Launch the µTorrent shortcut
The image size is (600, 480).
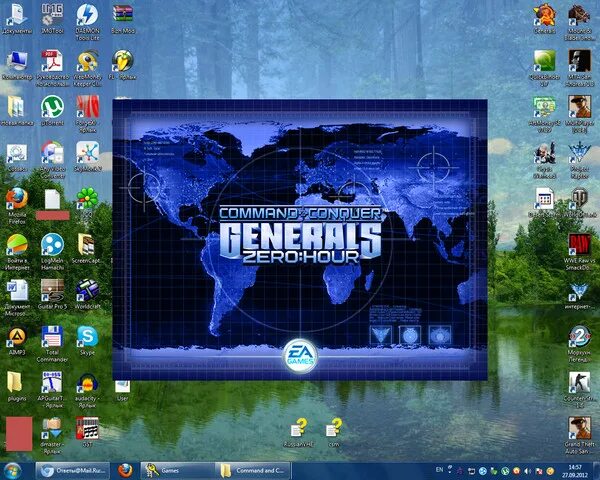pyautogui.click(x=52, y=108)
